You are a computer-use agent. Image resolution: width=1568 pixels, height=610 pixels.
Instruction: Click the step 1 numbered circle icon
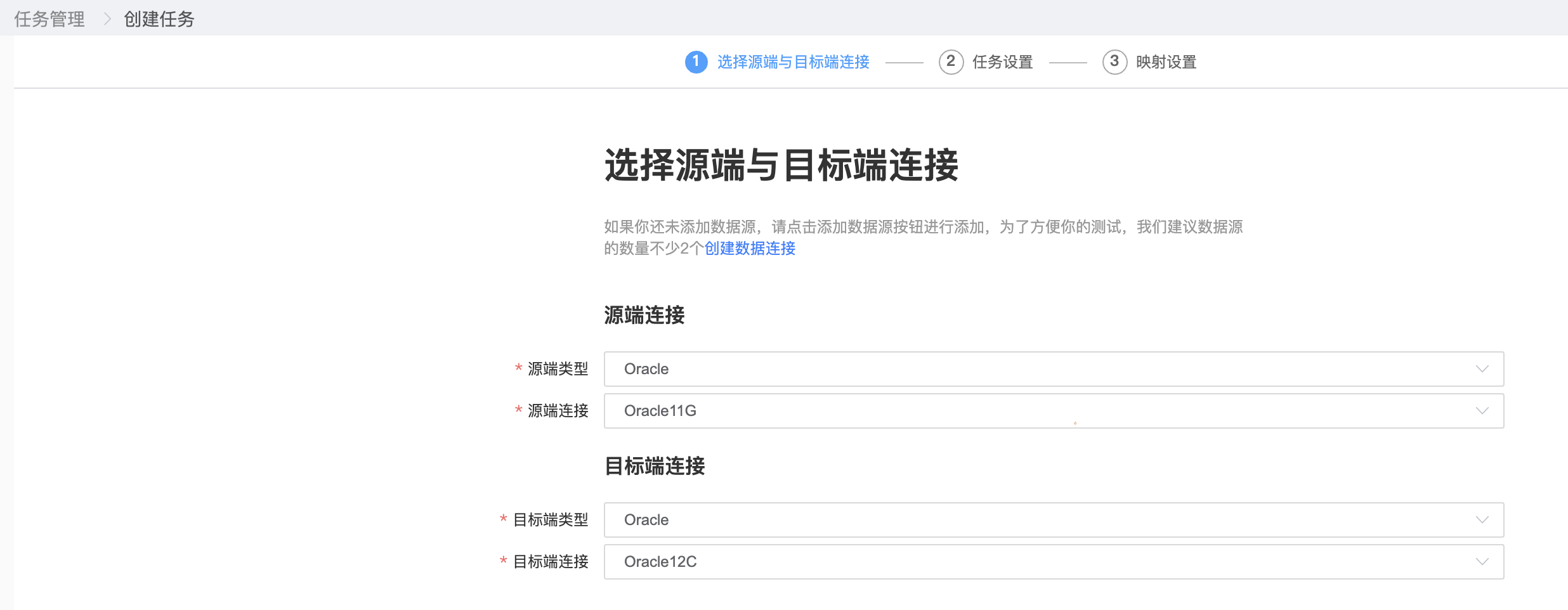point(697,62)
